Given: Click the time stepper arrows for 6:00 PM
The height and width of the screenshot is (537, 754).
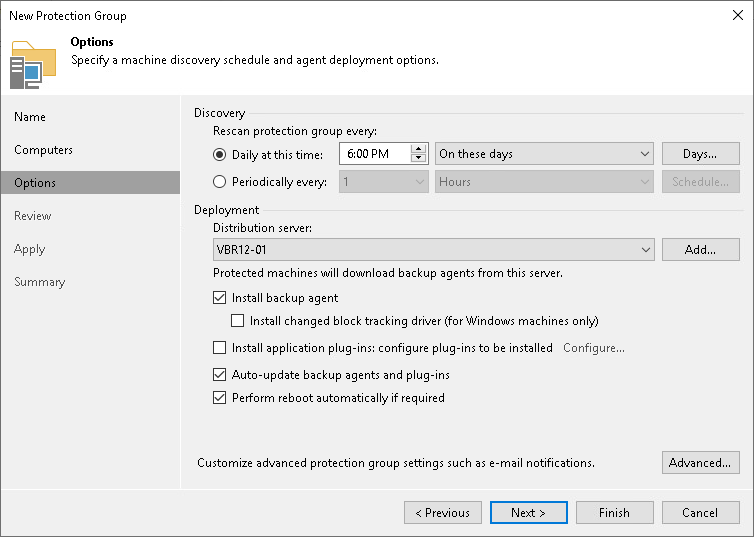Looking at the screenshot, I should pyautogui.click(x=420, y=154).
